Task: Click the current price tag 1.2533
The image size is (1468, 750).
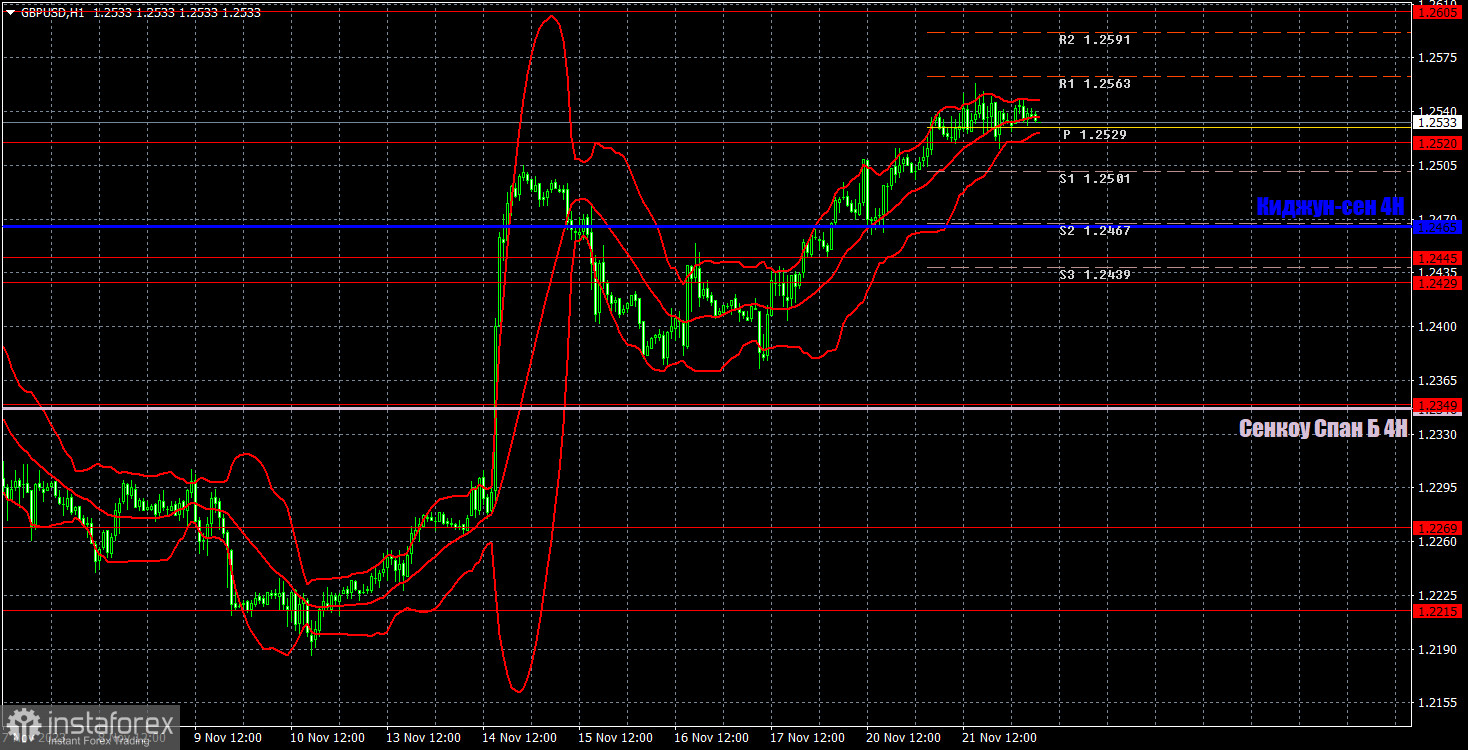Action: [x=1438, y=123]
